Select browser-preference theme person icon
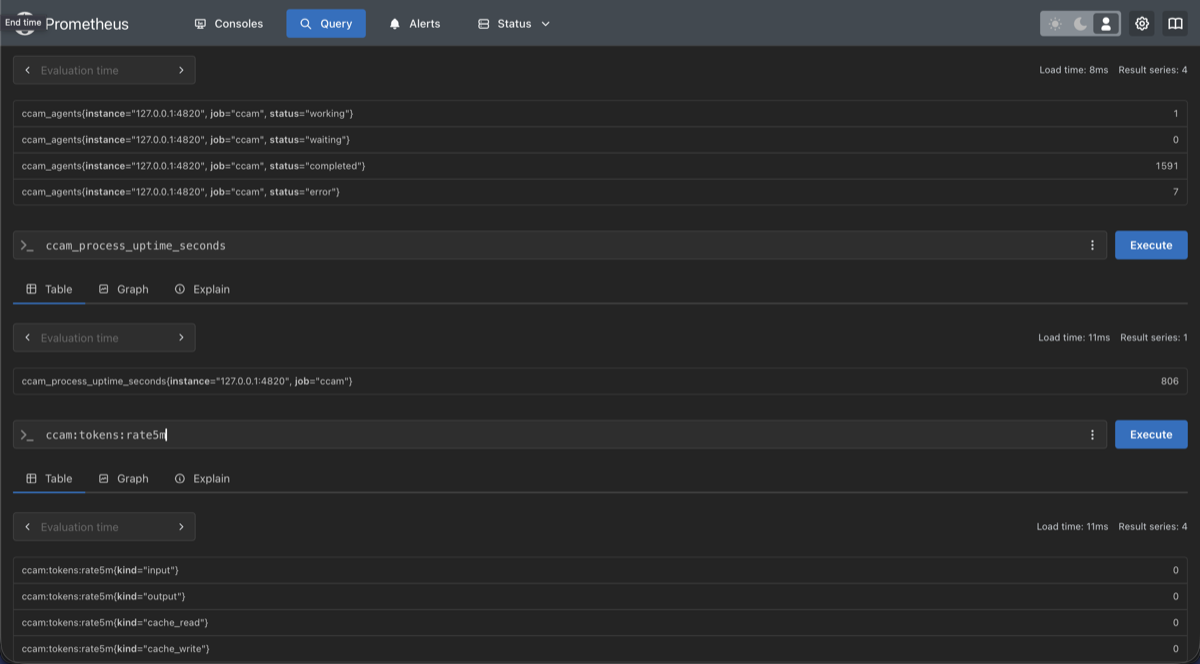Screen dimensions: 1200x664 click(1106, 24)
